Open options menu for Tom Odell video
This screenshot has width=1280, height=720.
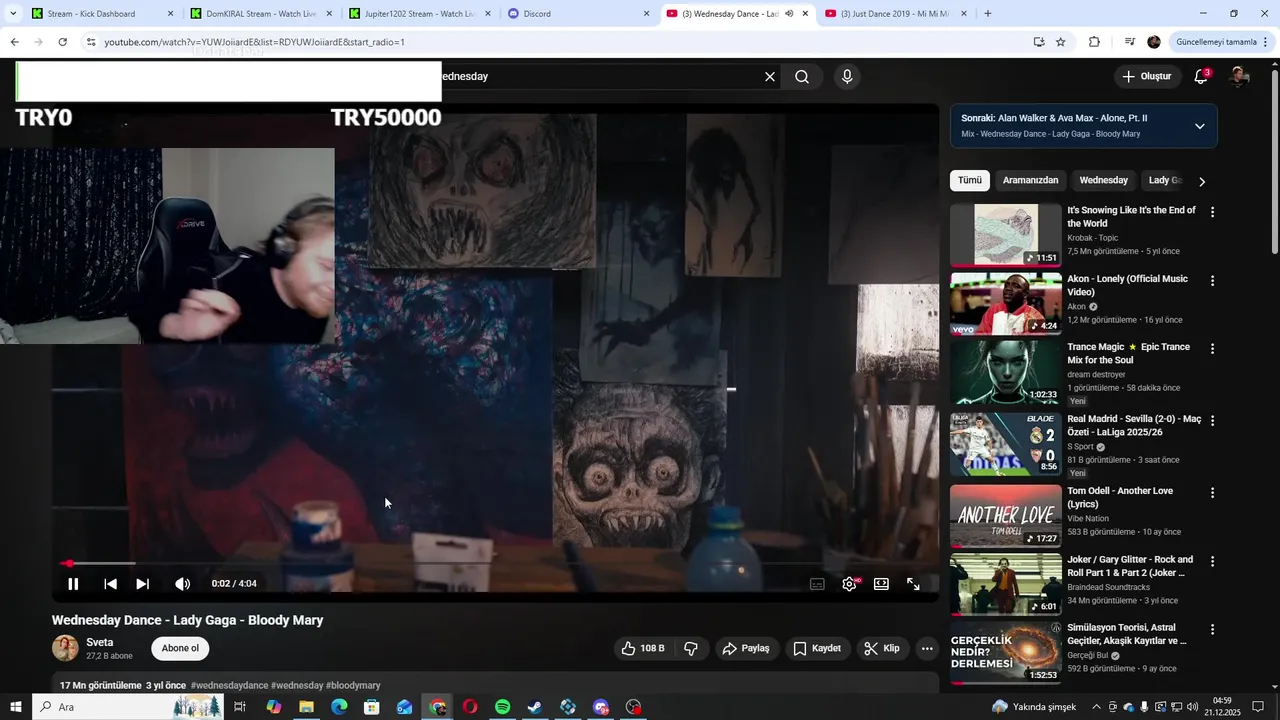pyautogui.click(x=1212, y=493)
